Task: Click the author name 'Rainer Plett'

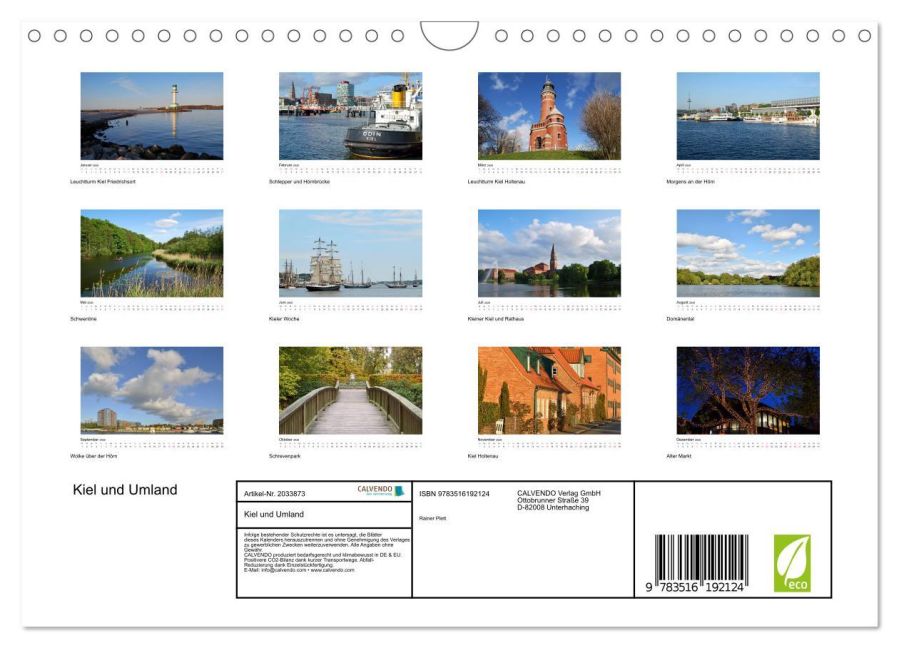Action: pyautogui.click(x=432, y=518)
